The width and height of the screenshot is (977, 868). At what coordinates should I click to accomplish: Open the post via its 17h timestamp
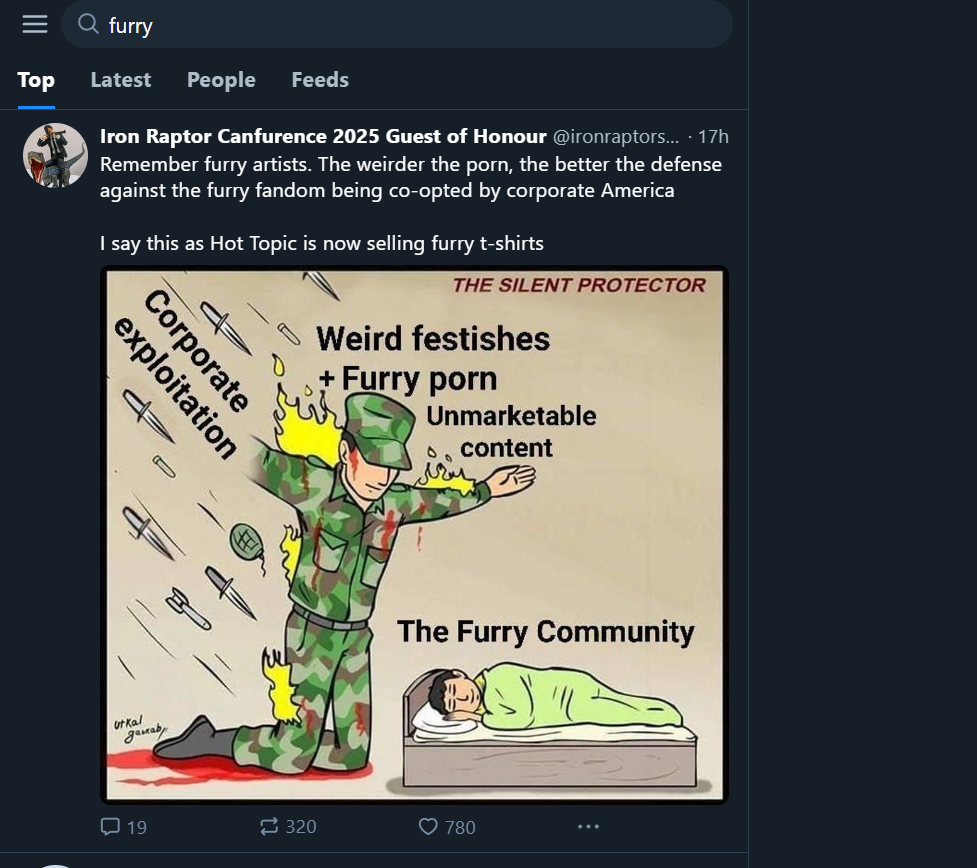(x=713, y=136)
